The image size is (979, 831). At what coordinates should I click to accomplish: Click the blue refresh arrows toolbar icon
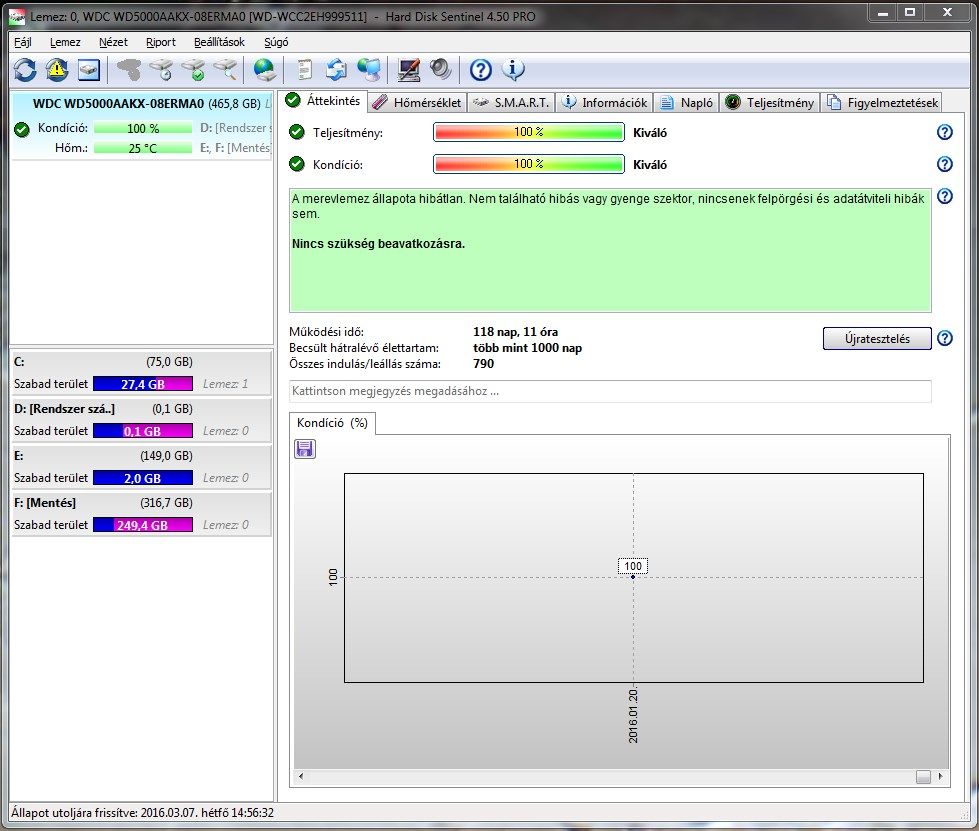26,69
